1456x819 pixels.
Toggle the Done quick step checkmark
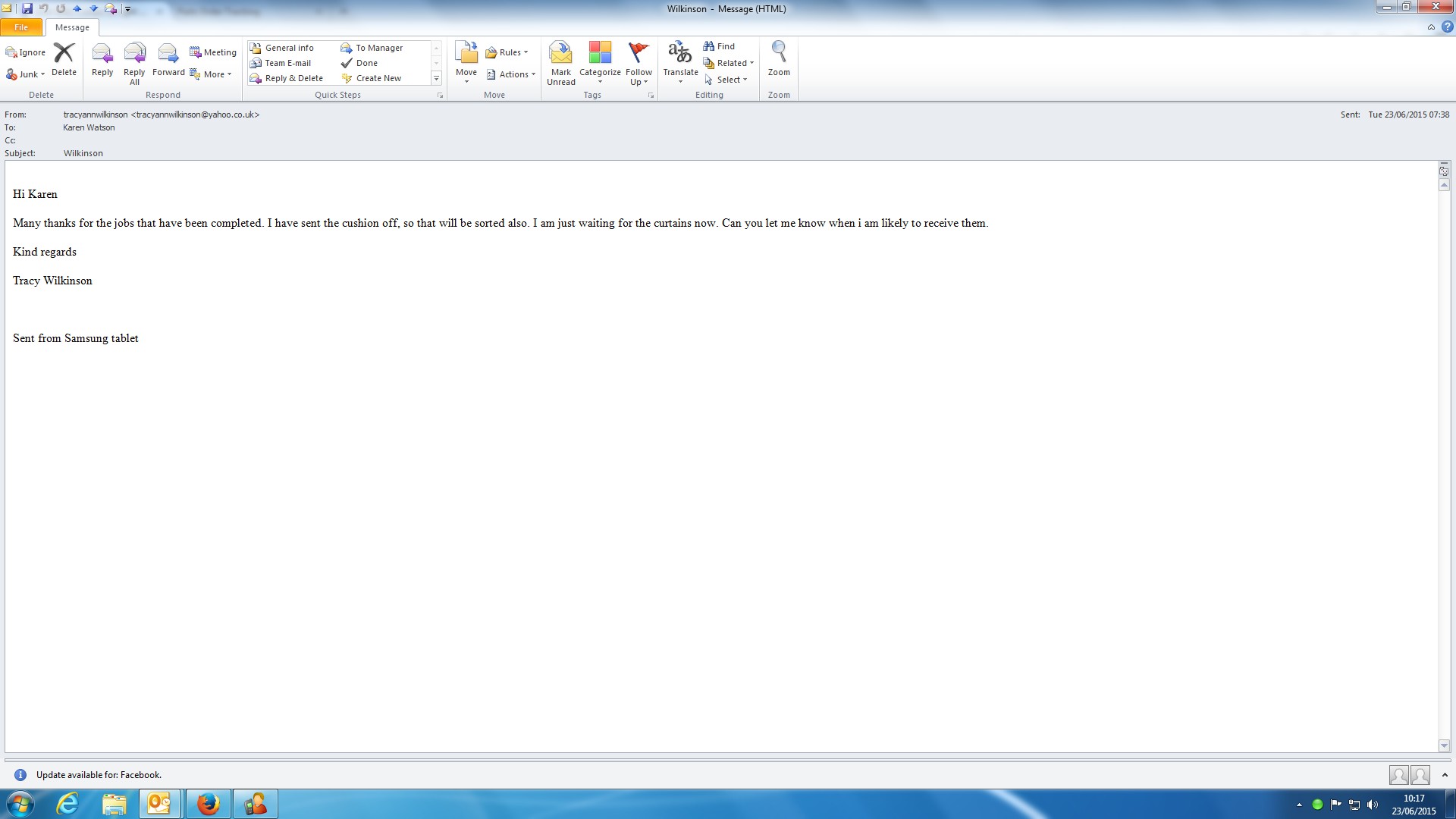(359, 63)
